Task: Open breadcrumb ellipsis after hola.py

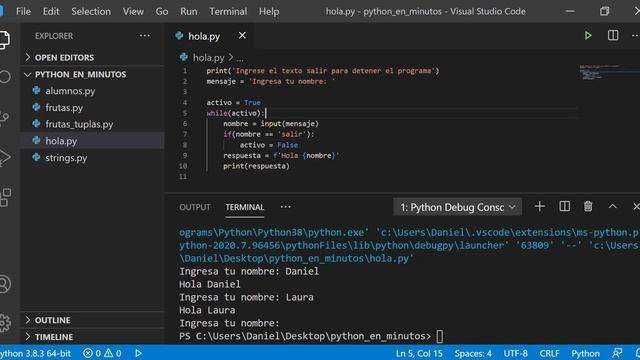Action: 240,58
